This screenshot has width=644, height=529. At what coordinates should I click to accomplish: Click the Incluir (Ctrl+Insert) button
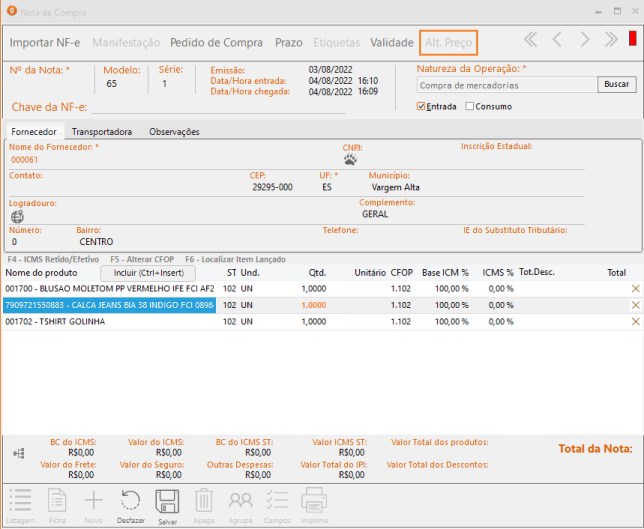(x=148, y=272)
